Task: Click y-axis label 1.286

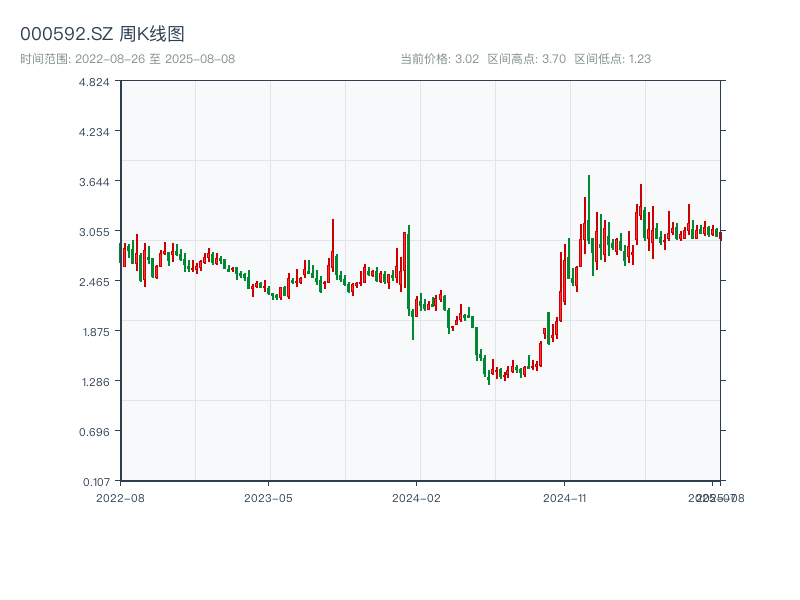Action: (x=95, y=382)
